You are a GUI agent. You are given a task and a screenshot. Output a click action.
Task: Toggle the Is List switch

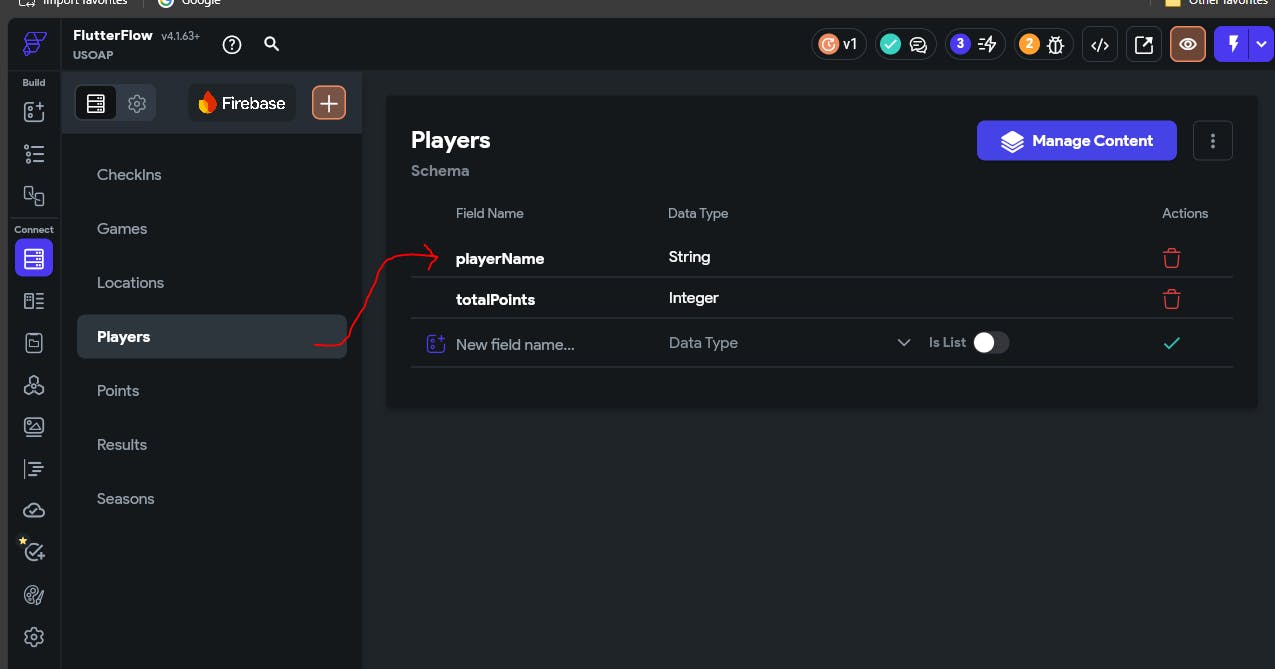coord(991,343)
